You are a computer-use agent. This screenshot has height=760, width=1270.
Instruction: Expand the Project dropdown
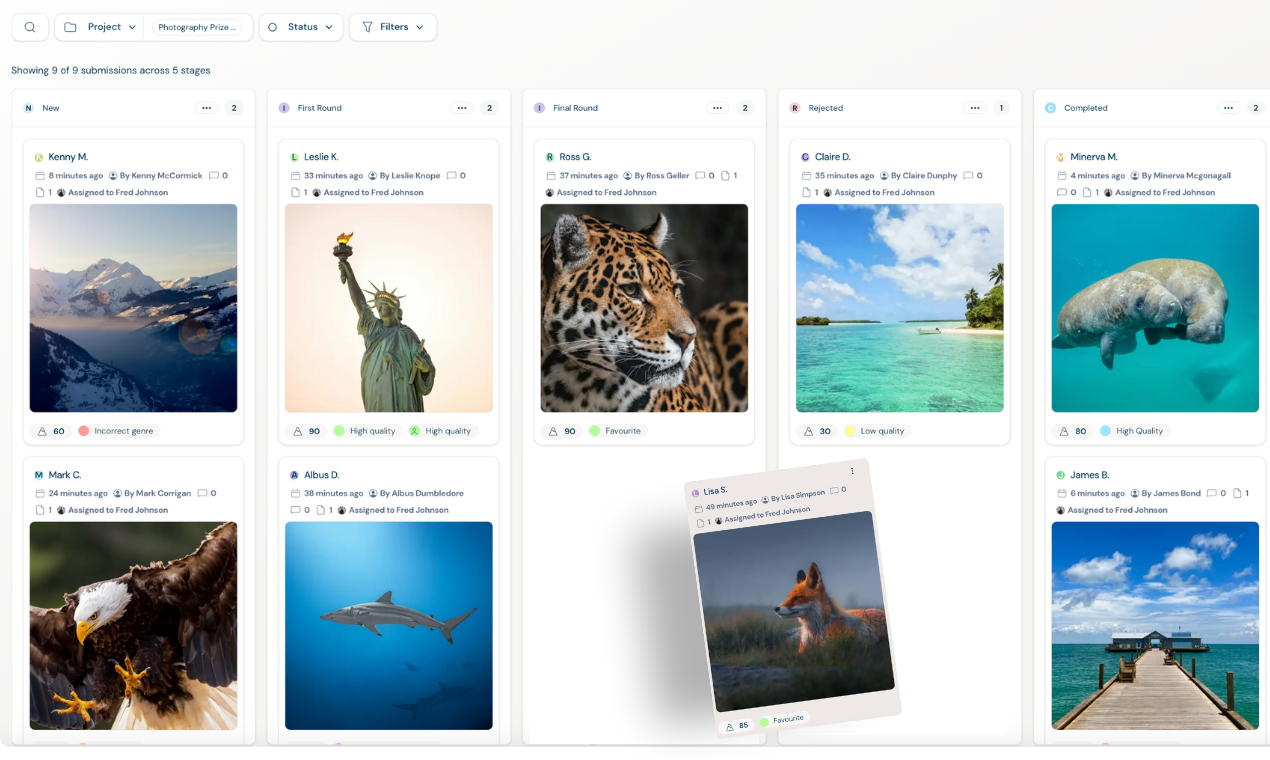(100, 27)
